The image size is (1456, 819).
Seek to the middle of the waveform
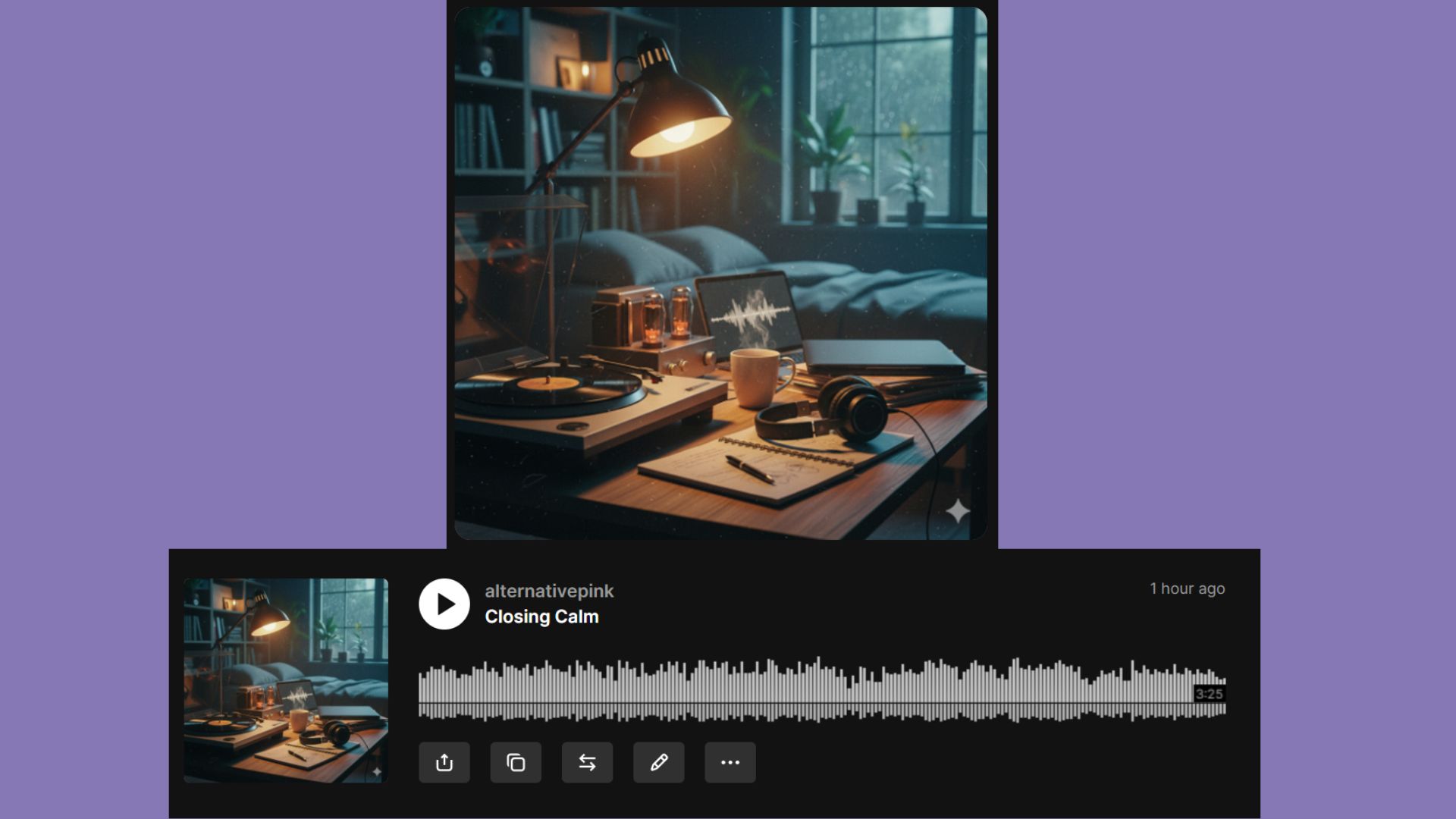tap(822, 690)
